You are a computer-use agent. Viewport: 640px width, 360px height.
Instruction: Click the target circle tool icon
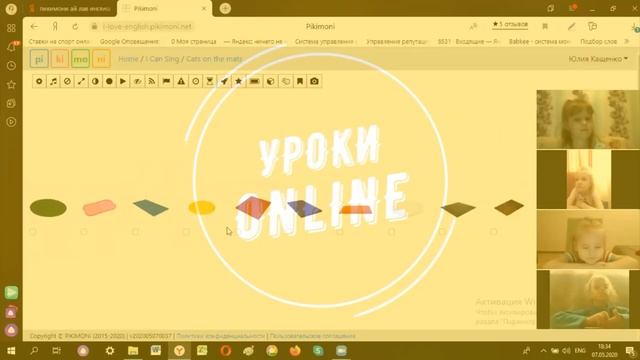[x=39, y=81]
